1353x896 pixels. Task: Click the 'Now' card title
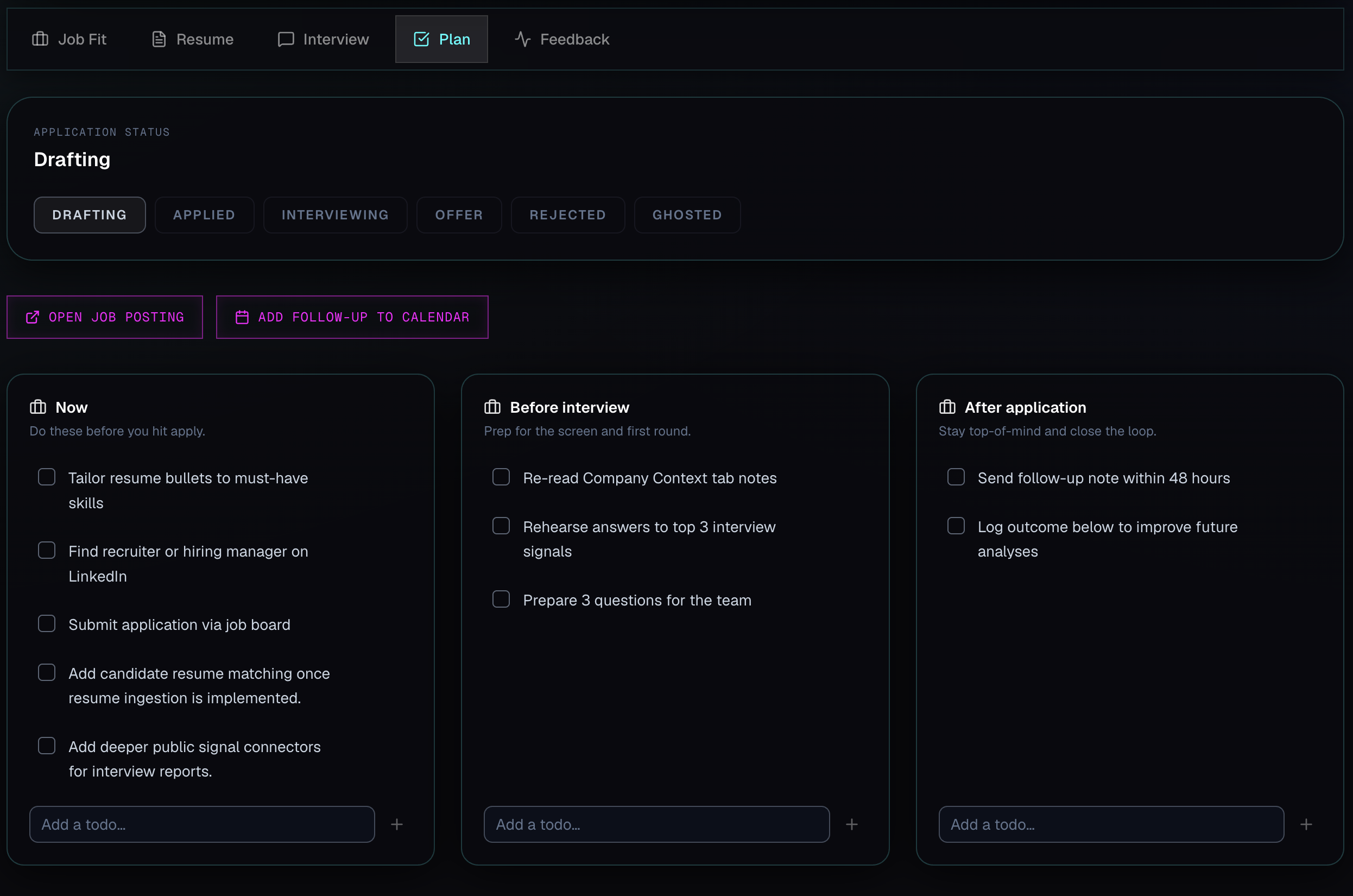point(72,407)
